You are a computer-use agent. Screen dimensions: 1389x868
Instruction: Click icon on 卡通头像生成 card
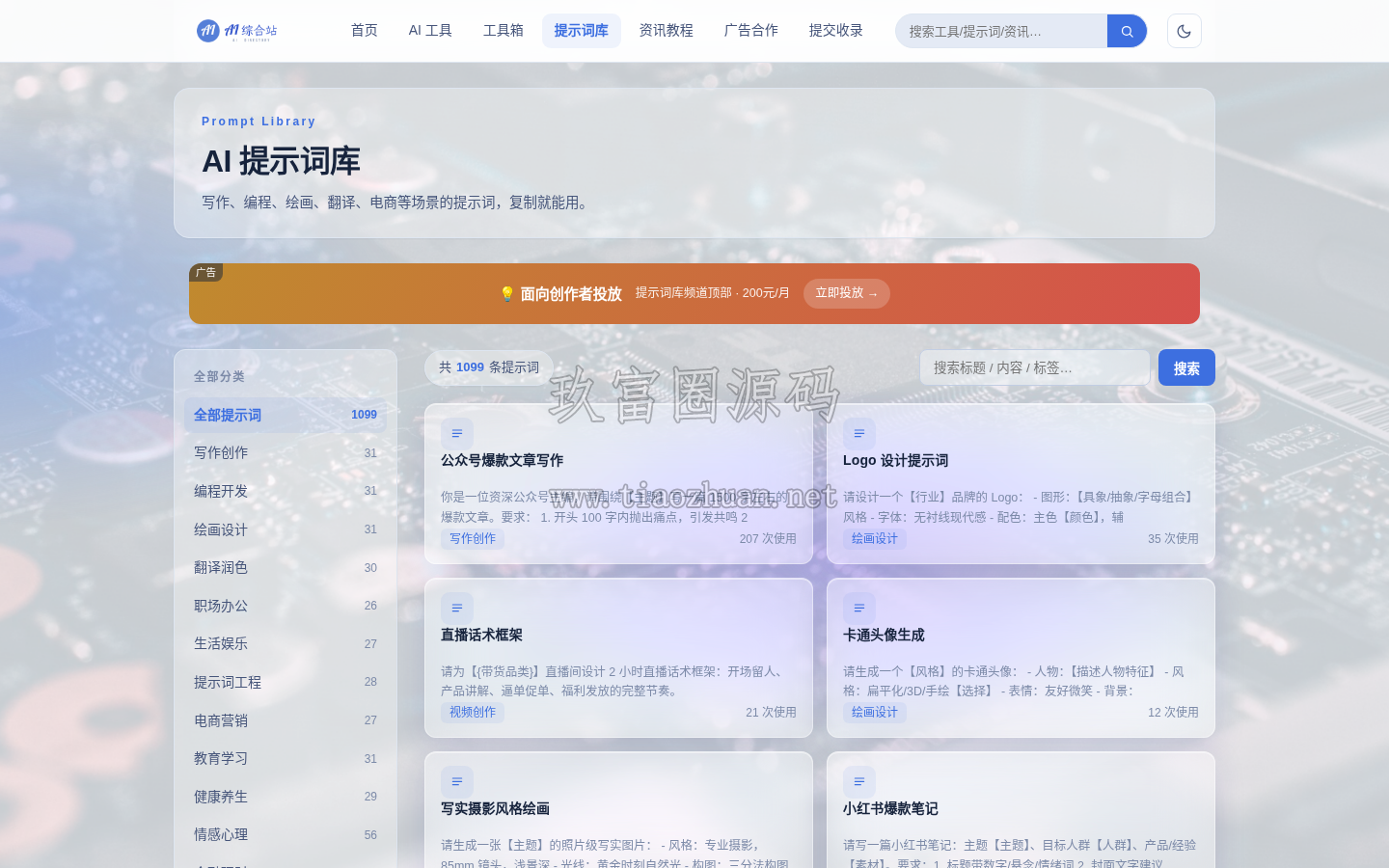coord(859,608)
